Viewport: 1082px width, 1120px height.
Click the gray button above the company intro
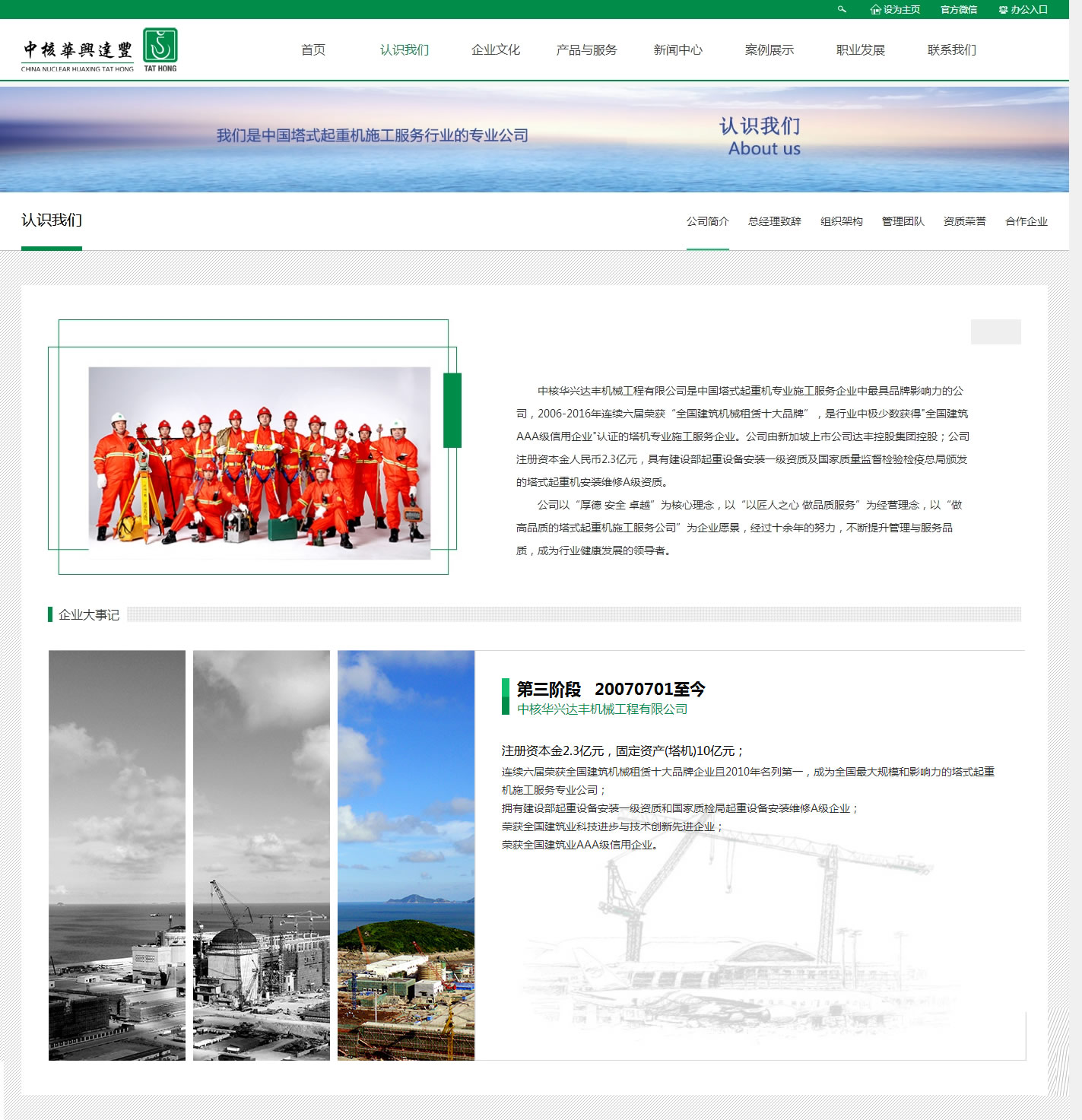(996, 332)
